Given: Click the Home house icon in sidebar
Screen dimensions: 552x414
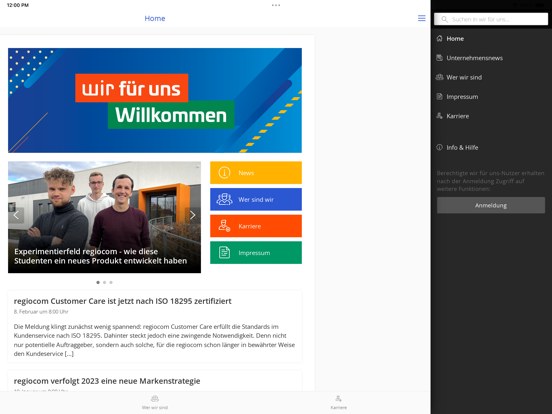Looking at the screenshot, I should coord(439,38).
